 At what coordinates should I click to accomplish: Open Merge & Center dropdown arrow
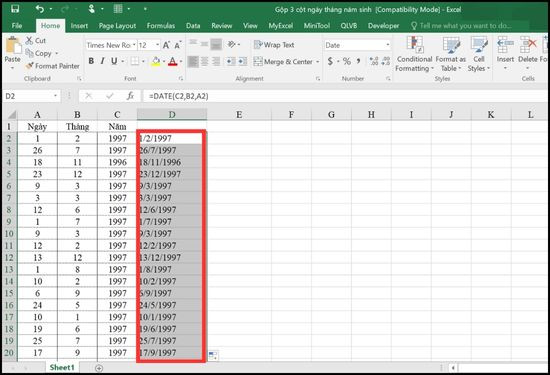(x=317, y=62)
